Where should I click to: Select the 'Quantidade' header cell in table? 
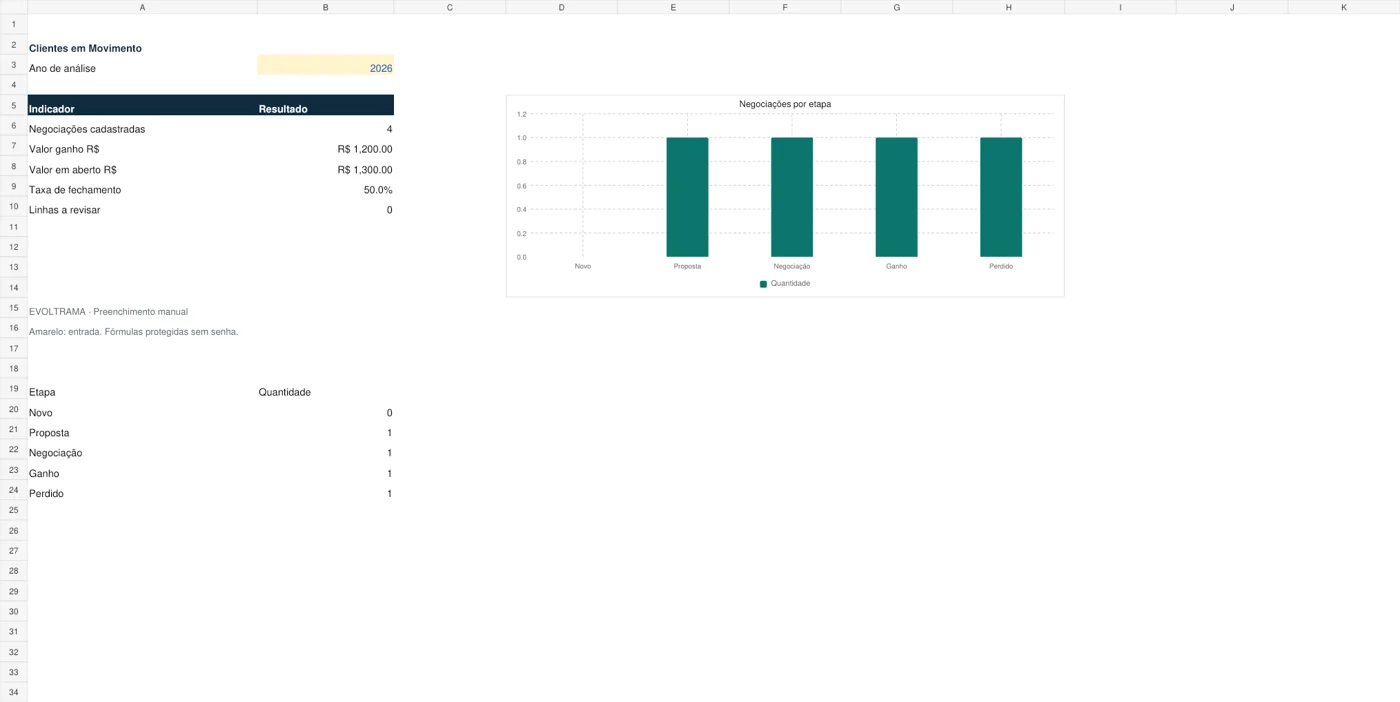(325, 390)
